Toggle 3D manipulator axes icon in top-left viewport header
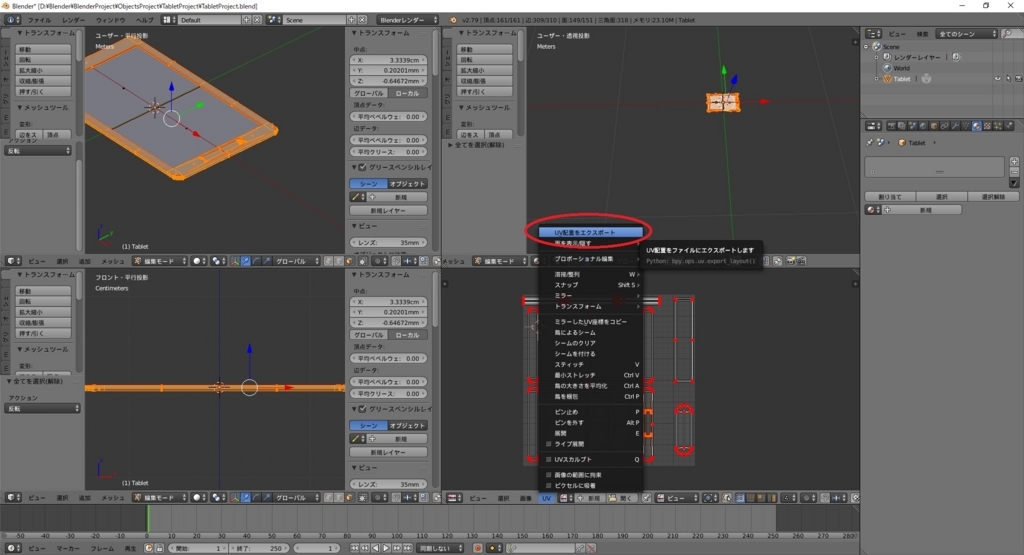This screenshot has height=555, width=1024. [234, 261]
